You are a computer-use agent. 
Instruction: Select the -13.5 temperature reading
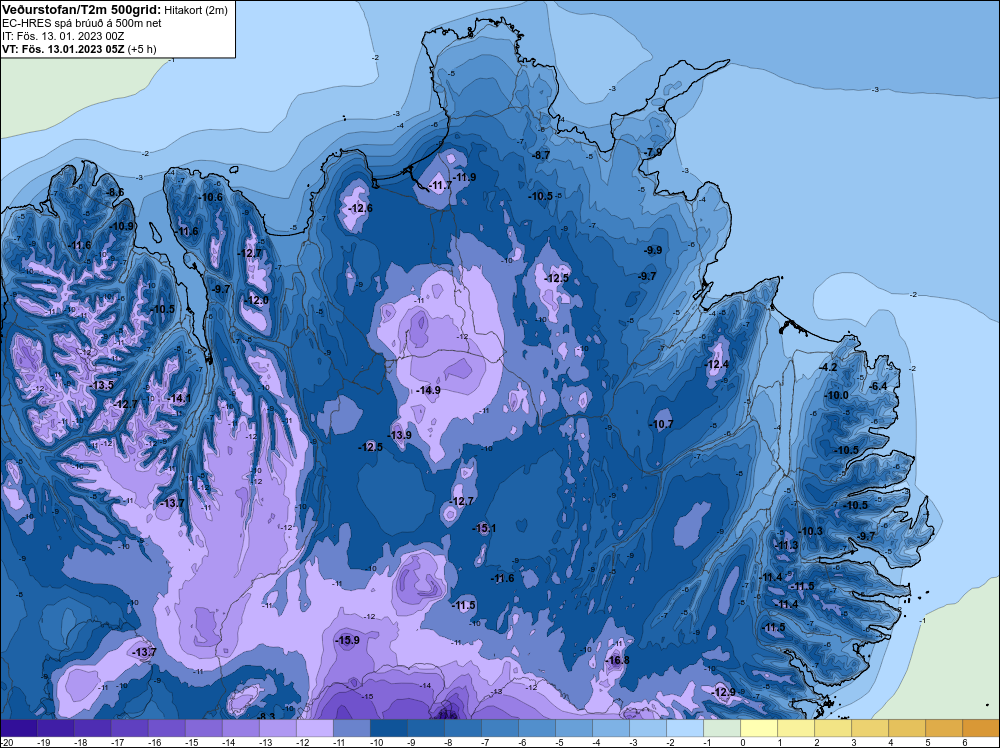pos(101,385)
